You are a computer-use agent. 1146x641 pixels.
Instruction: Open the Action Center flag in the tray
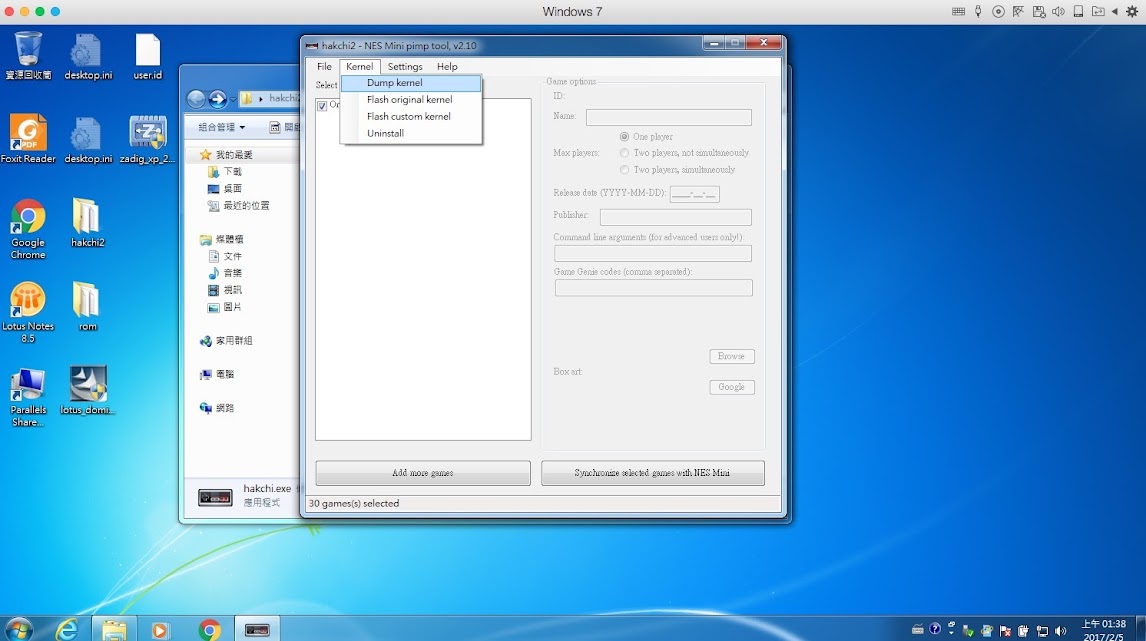point(1006,630)
